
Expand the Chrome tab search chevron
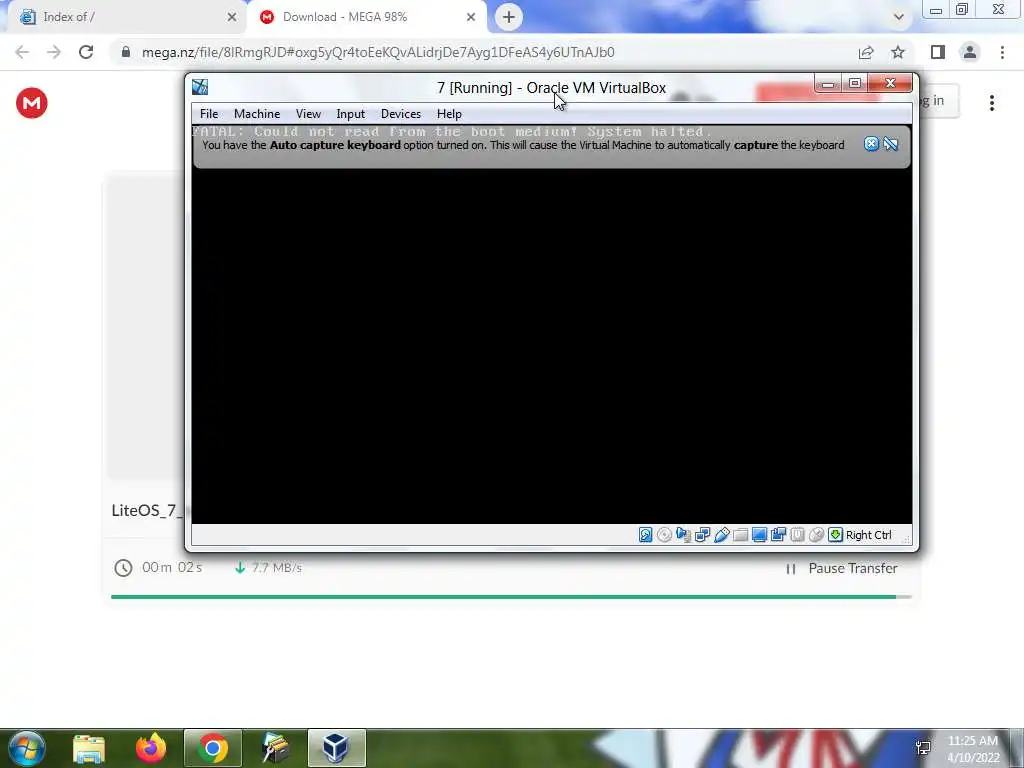(x=899, y=17)
